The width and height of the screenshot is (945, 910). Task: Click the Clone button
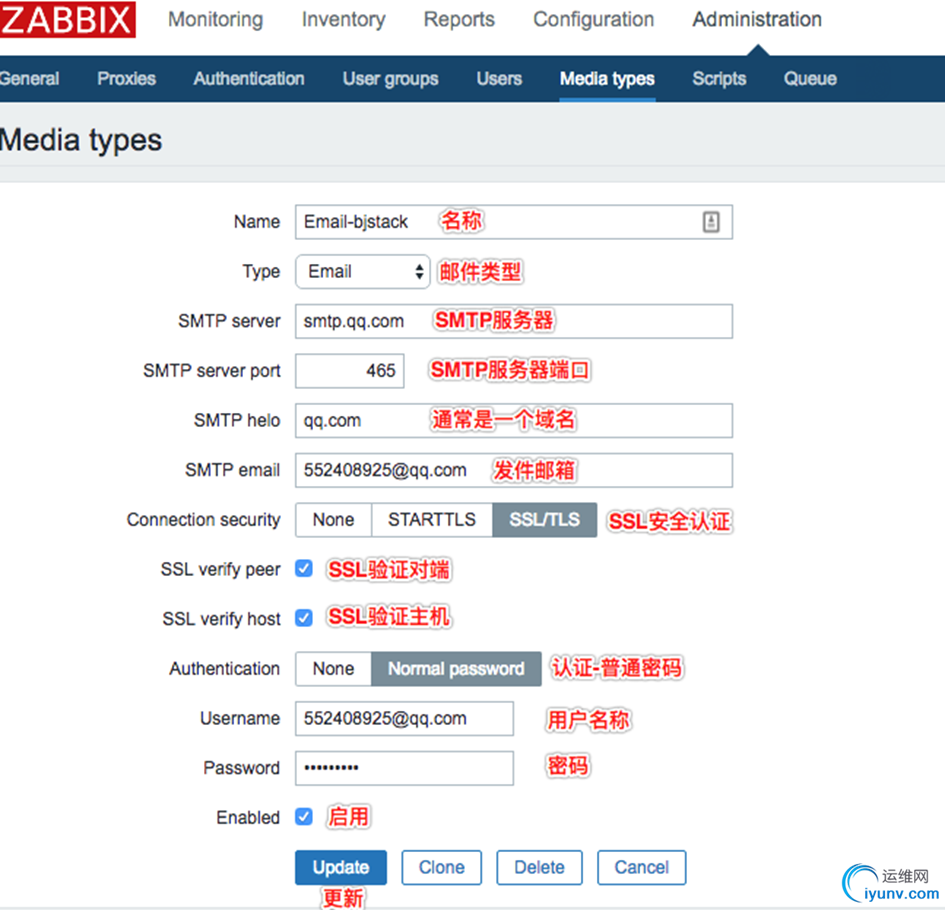pos(441,867)
